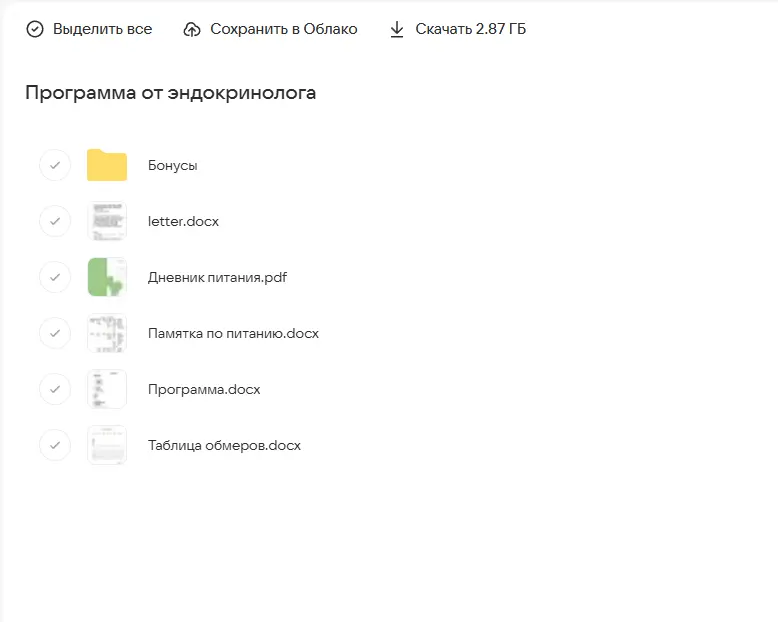Image resolution: width=778 pixels, height=622 pixels.
Task: Select the letter.docx checkbox
Action: point(55,221)
